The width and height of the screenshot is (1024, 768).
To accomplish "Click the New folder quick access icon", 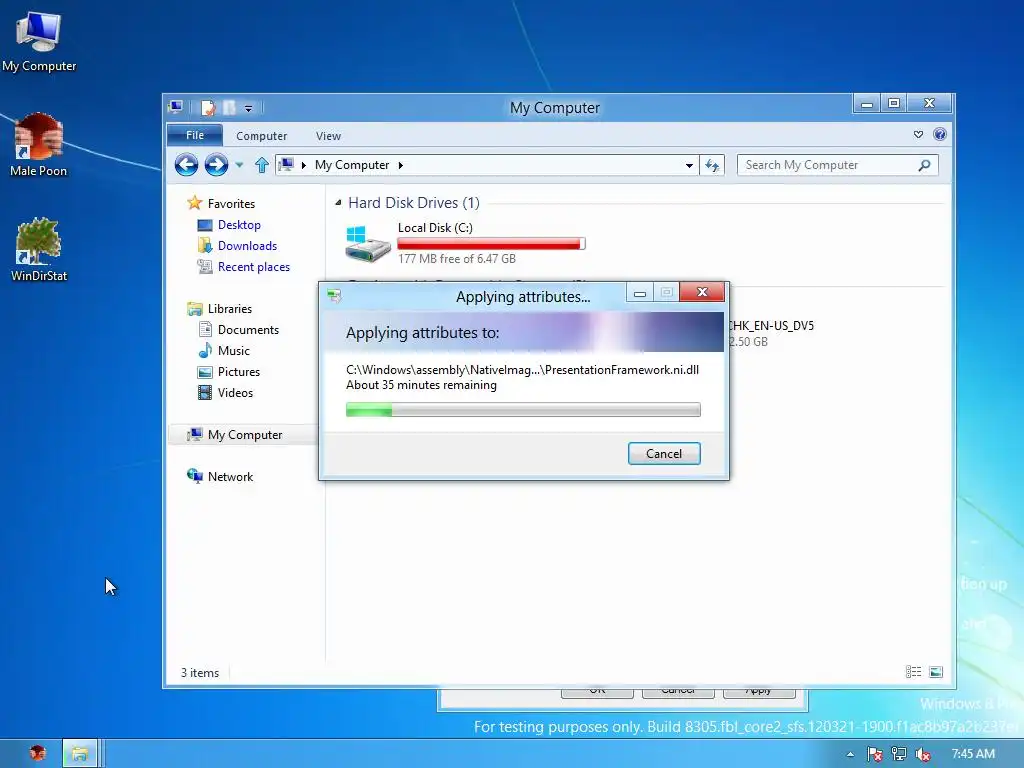I will tap(229, 108).
